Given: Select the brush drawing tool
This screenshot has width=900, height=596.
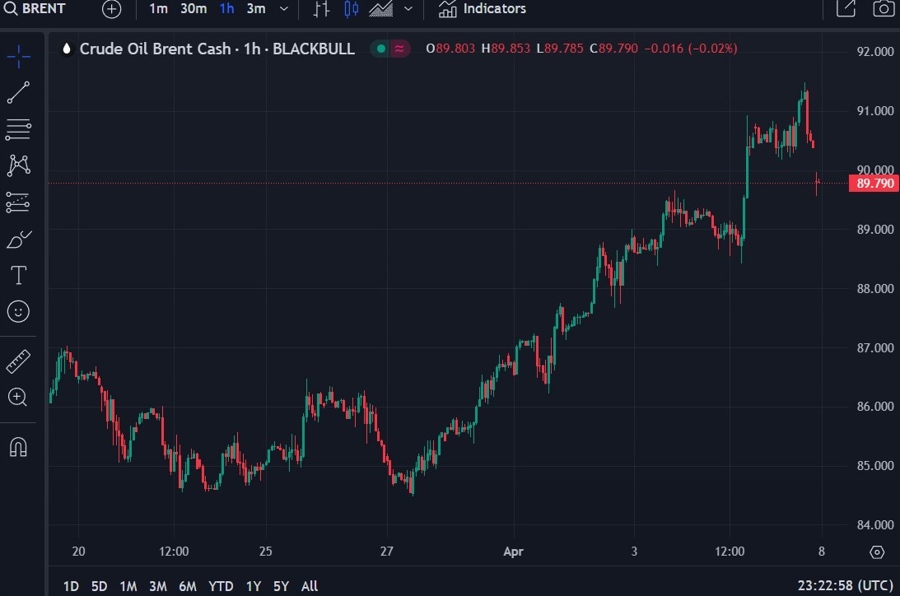Looking at the screenshot, I should coord(18,239).
